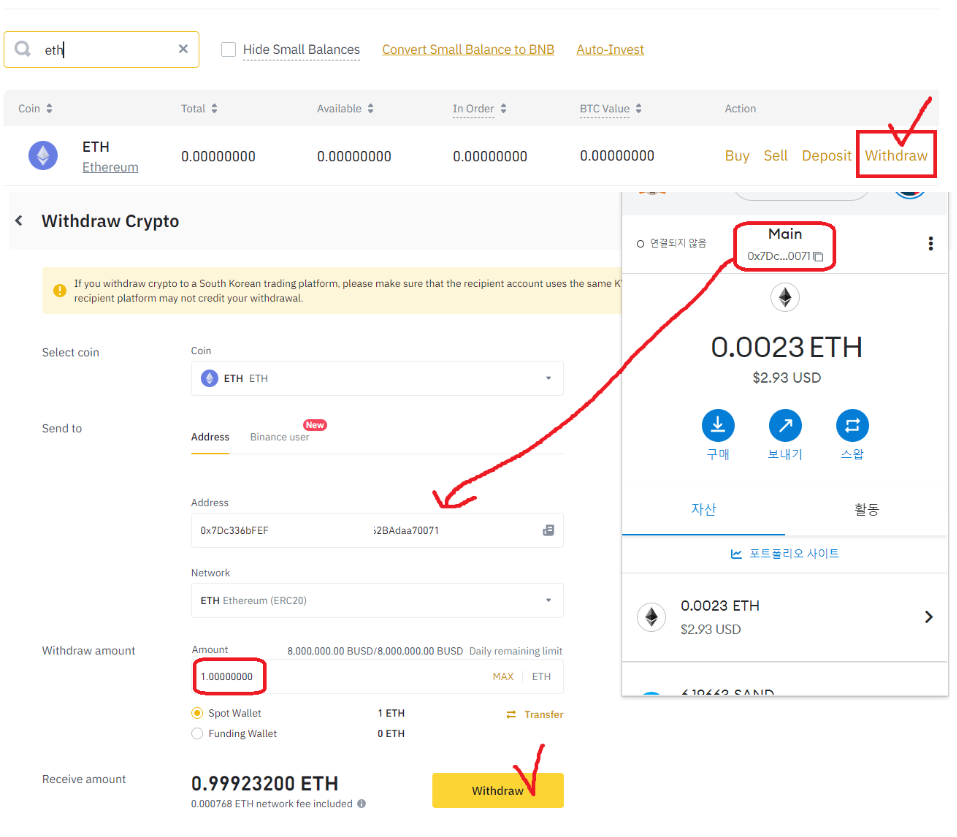The width and height of the screenshot is (957, 837).
Task: Click Sell in the ETH row
Action: [776, 156]
